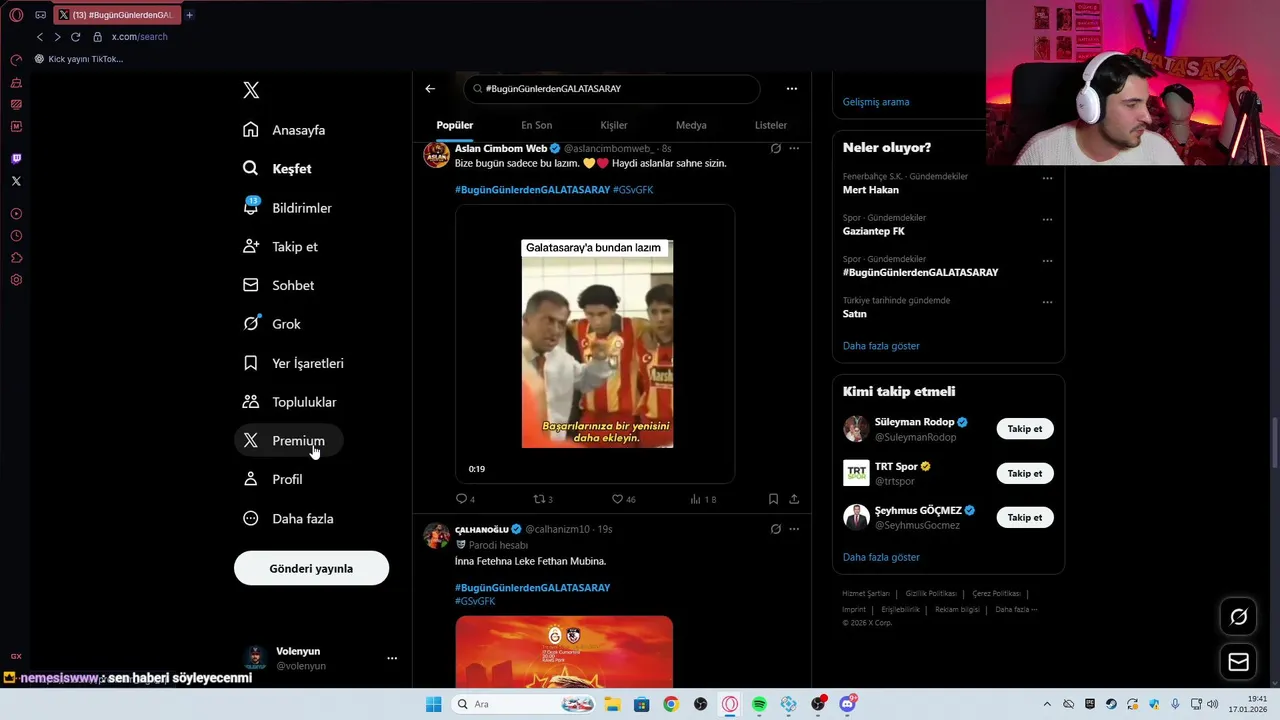Open Profil page
This screenshot has height=720, width=1280.
[273, 479]
